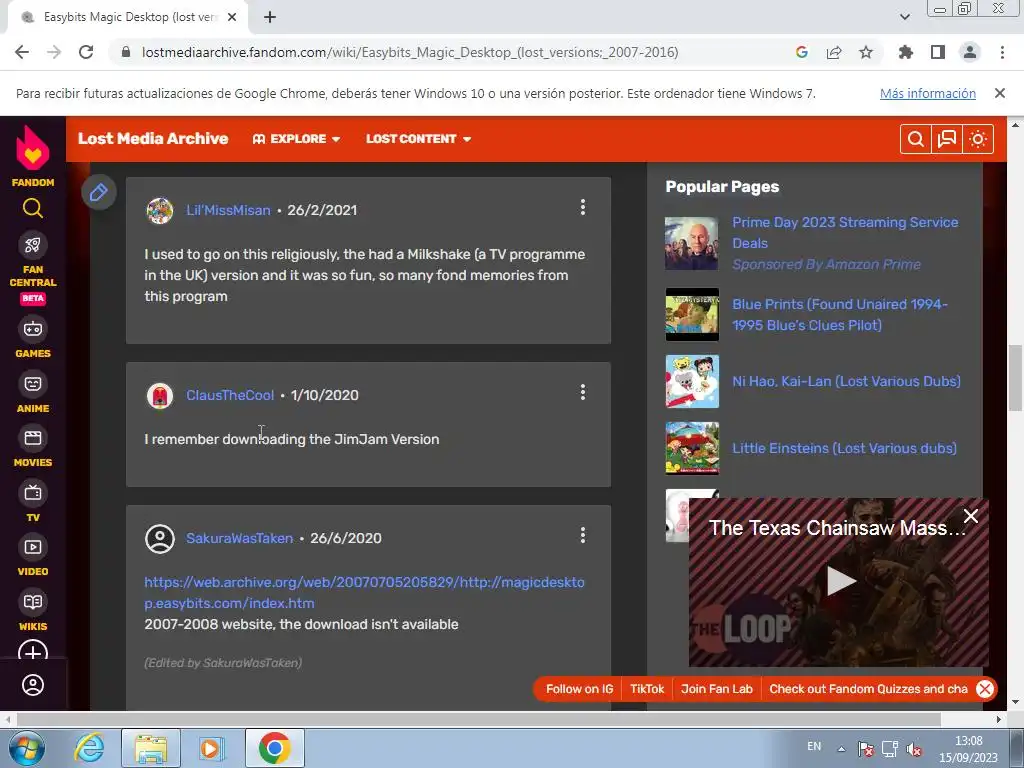Viewport: 1024px width, 768px height.
Task: Open the Chrome extensions puzzle icon
Action: tap(906, 52)
